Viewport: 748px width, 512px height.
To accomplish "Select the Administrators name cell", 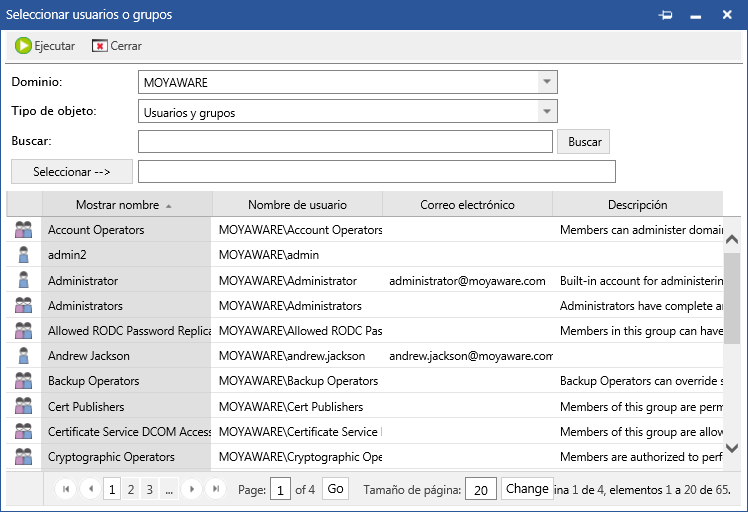I will [126, 305].
